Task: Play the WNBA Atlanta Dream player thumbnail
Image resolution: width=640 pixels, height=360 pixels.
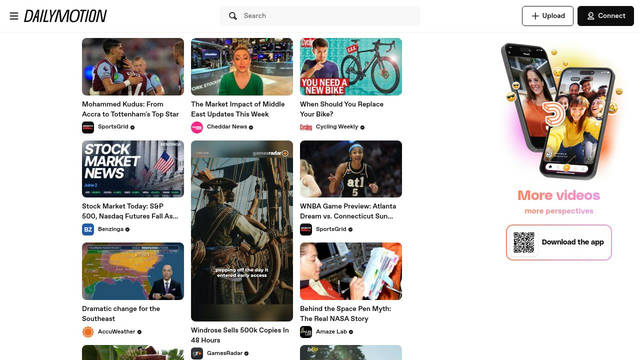Action: (x=351, y=169)
